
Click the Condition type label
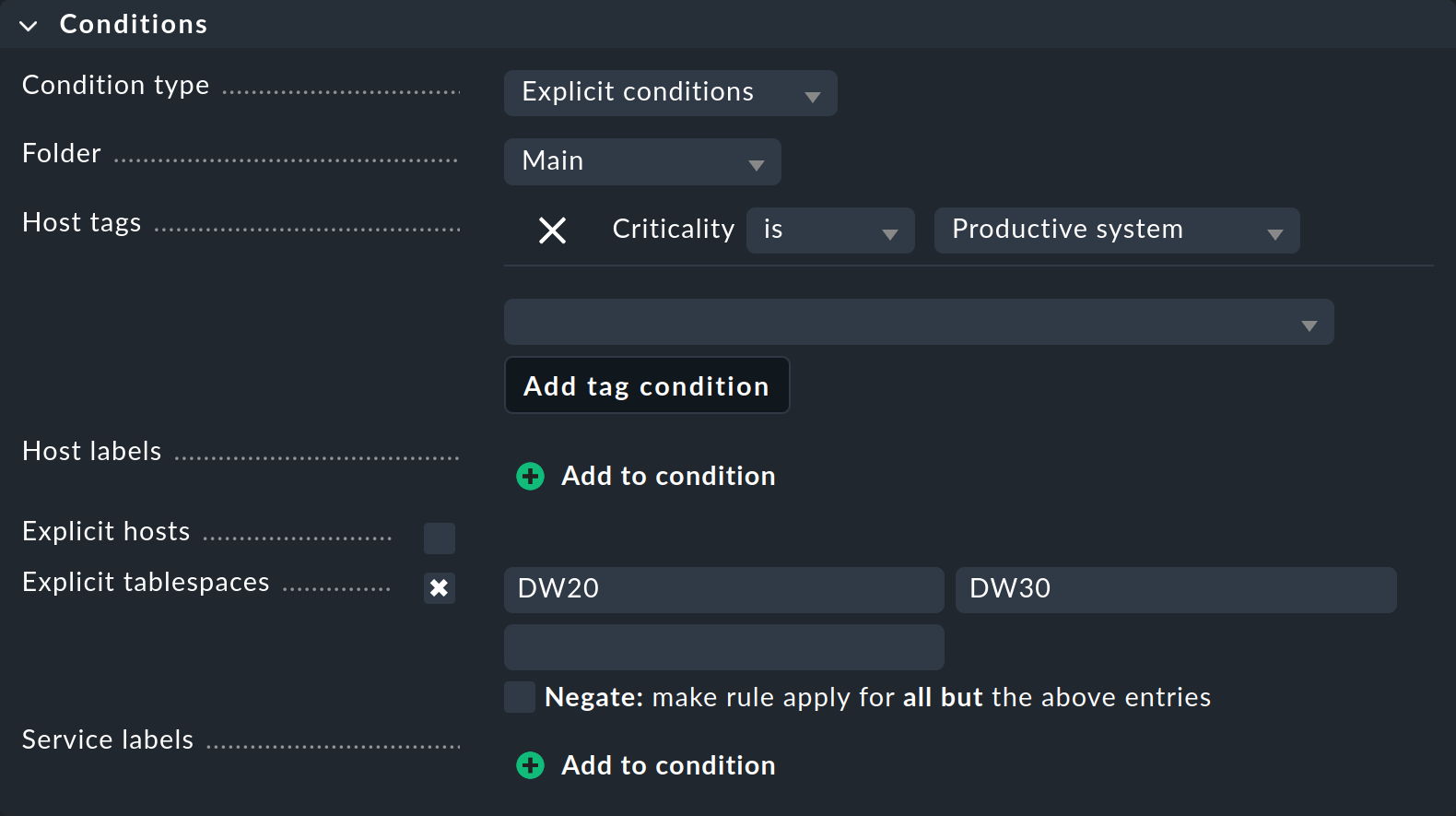pos(116,85)
